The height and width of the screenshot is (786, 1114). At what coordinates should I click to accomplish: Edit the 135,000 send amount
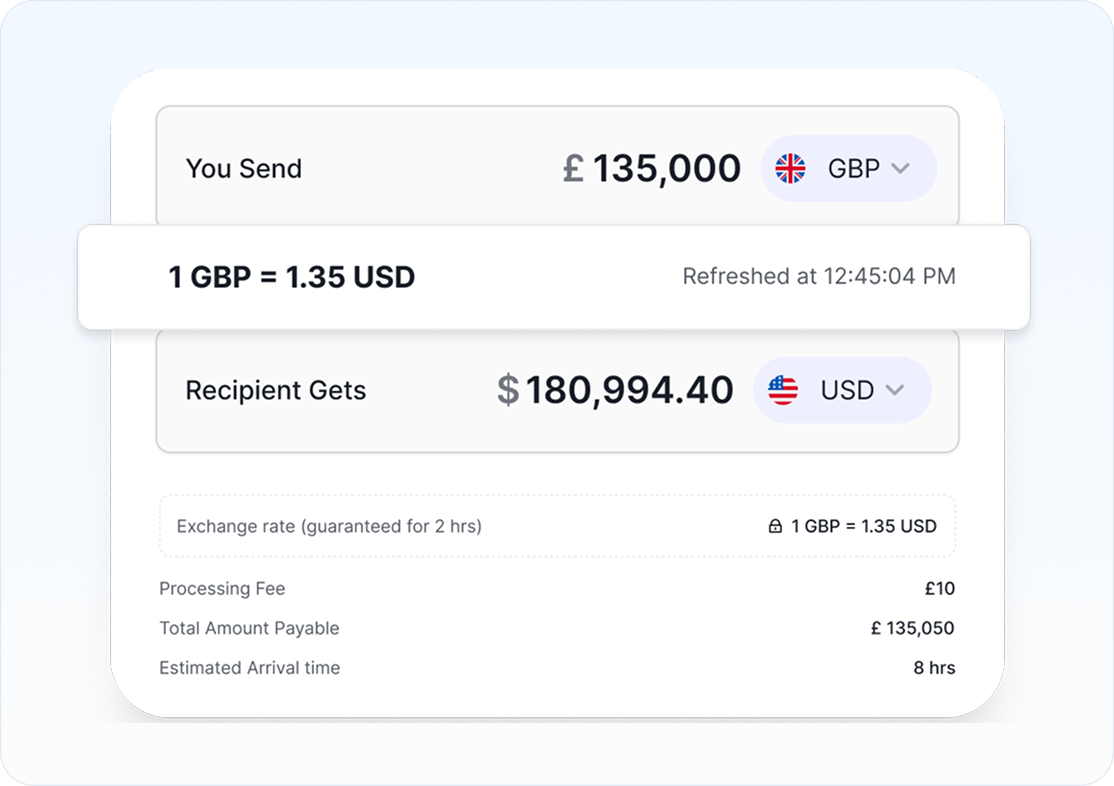click(x=667, y=169)
